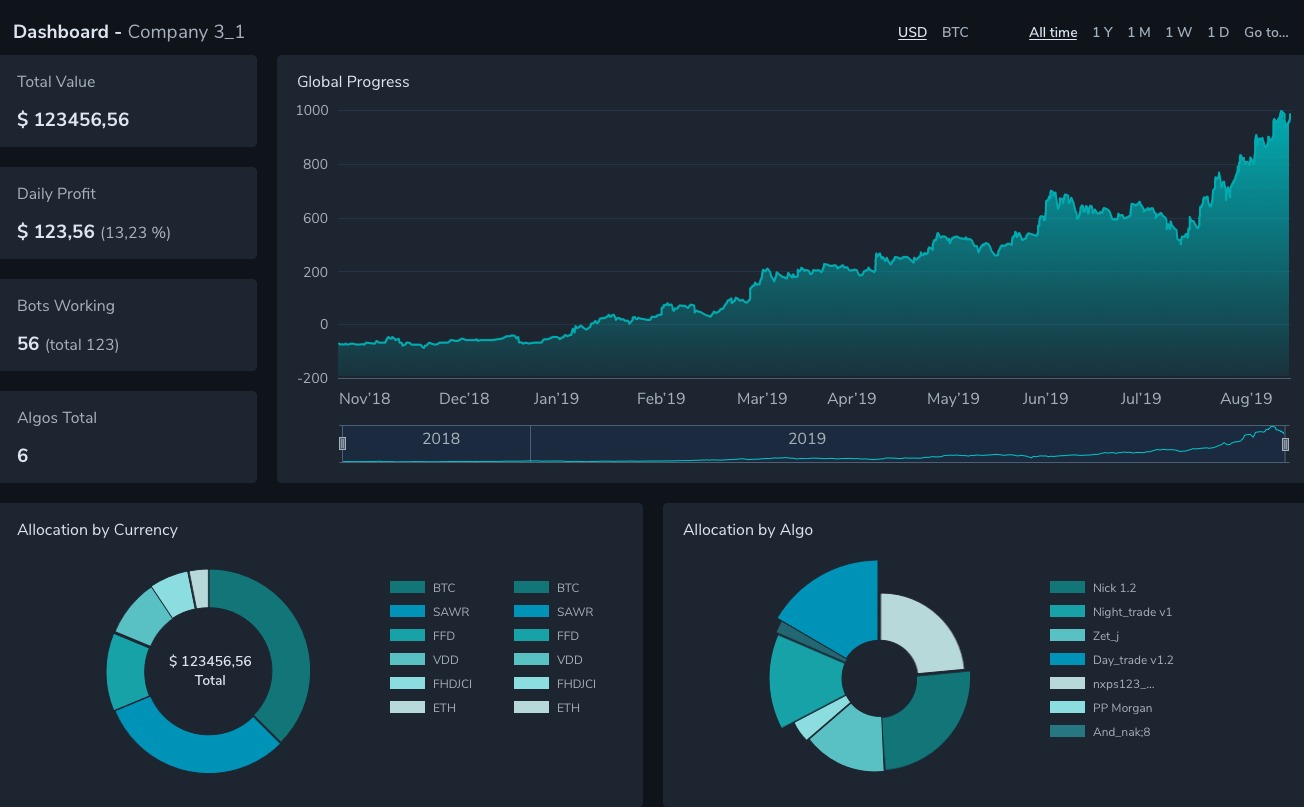Switch currency display to BTC

955,32
